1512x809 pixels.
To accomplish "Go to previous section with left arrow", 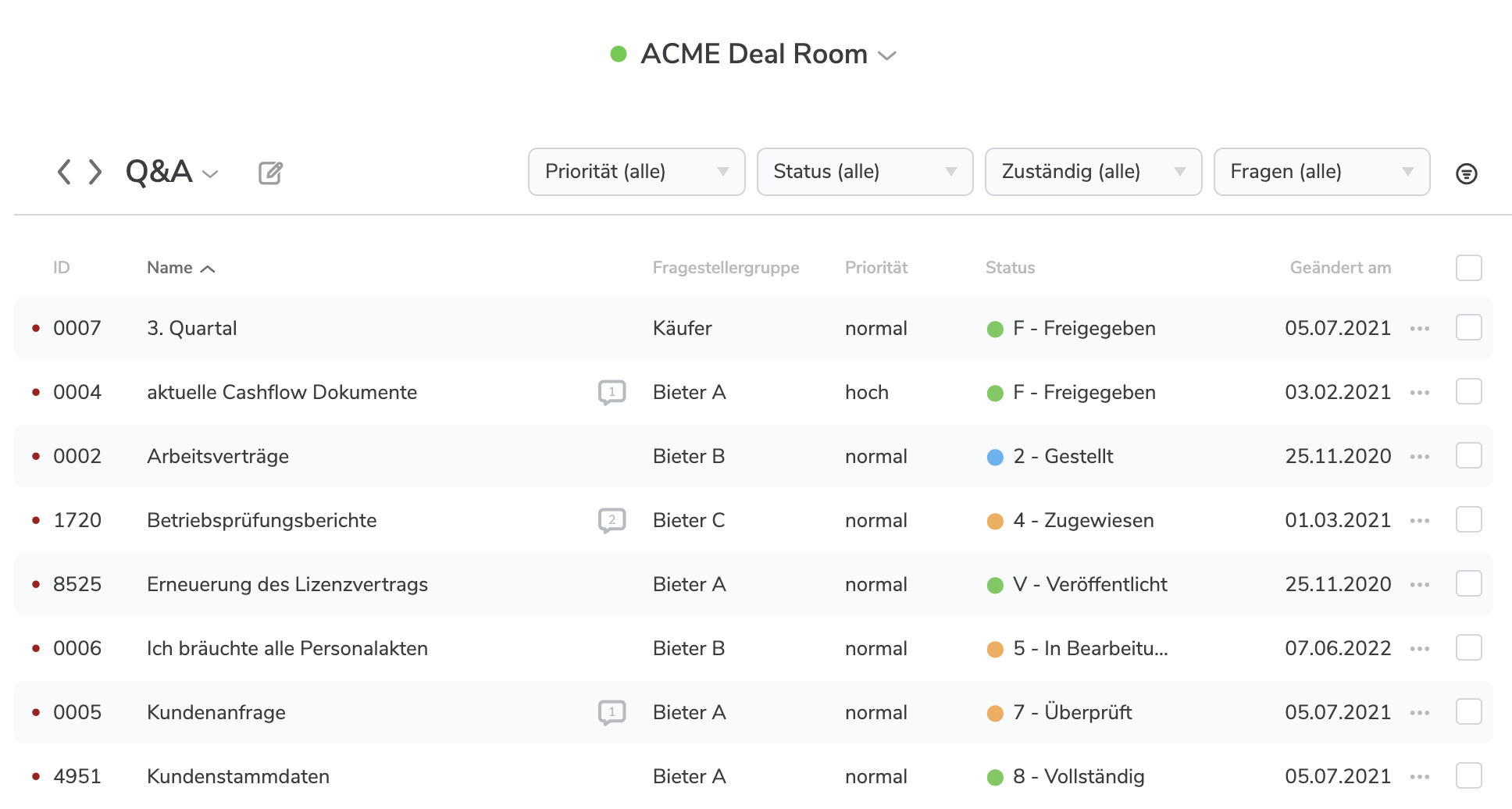I will coord(64,172).
